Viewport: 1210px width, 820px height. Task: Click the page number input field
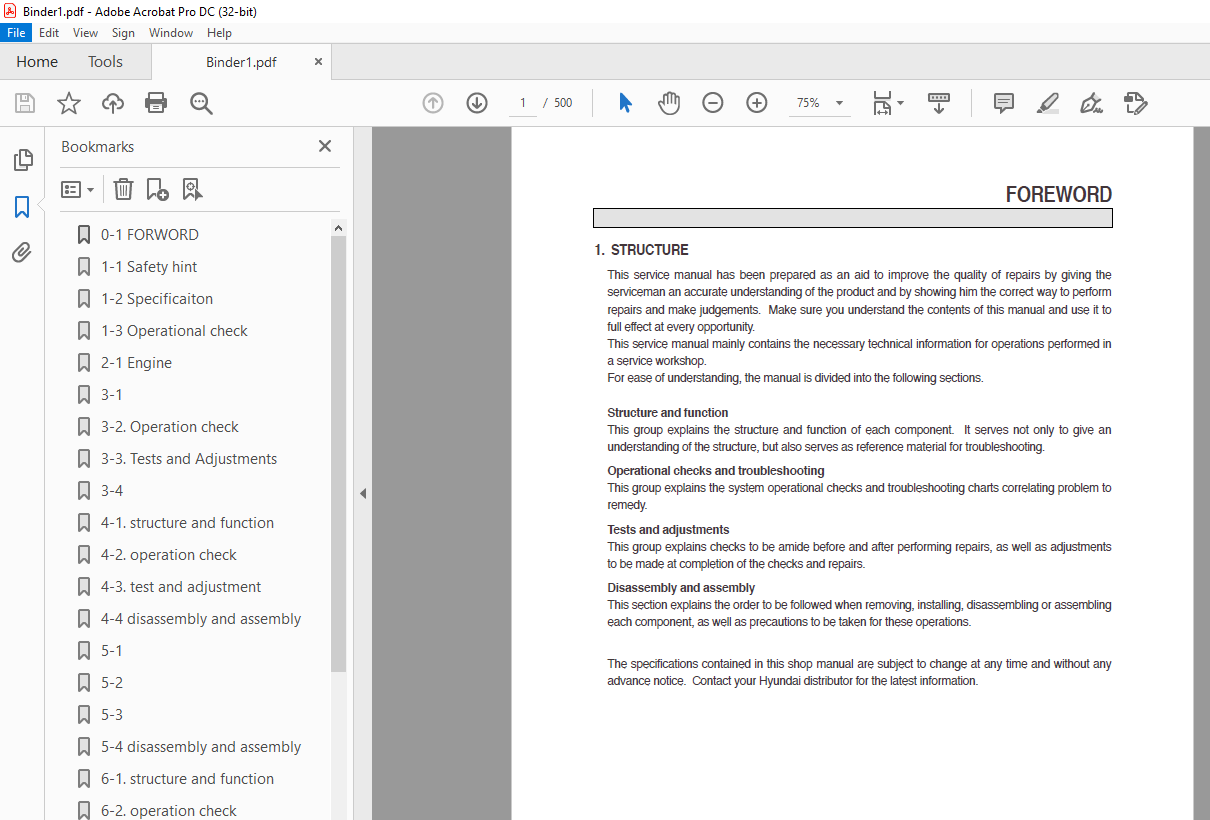(522, 103)
